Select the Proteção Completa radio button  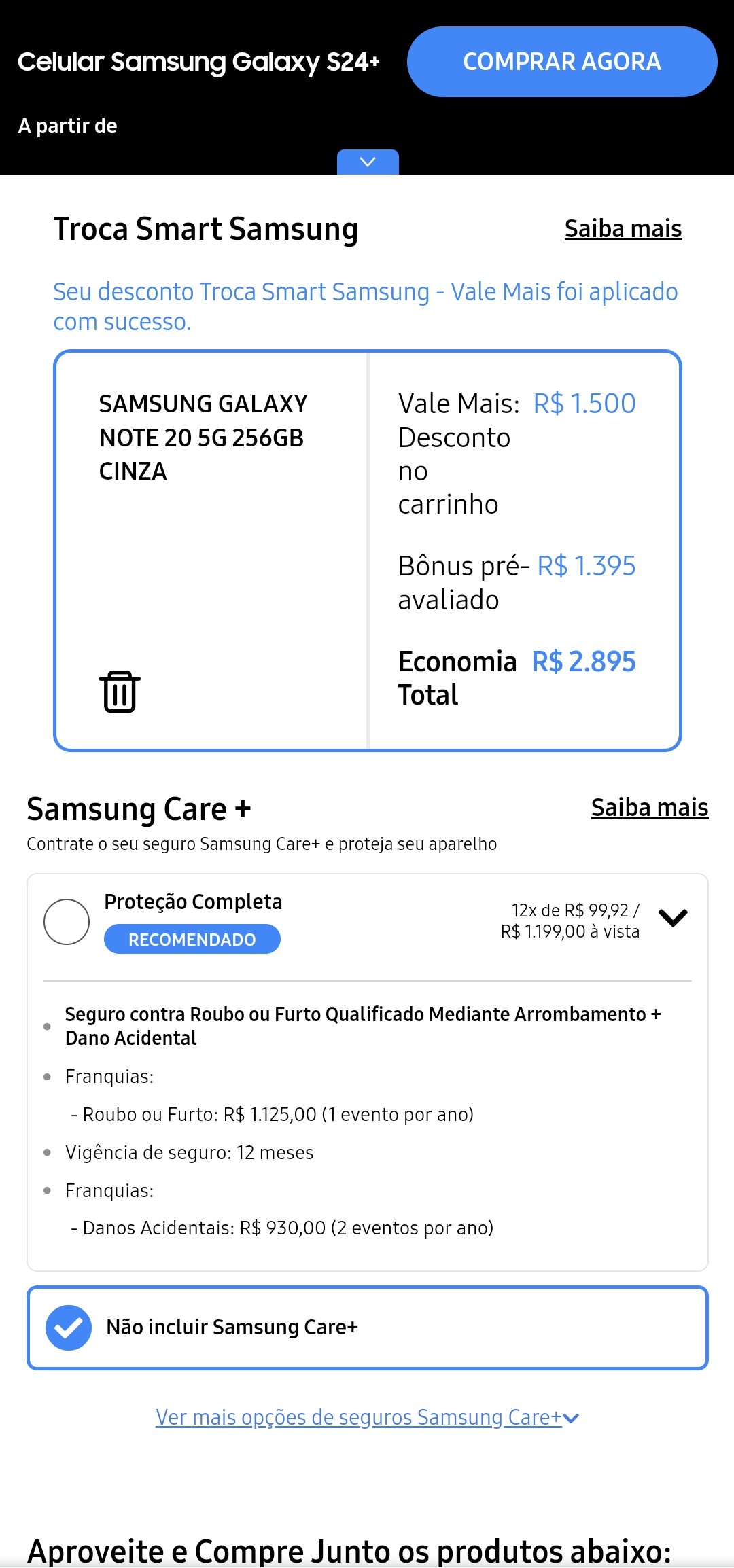(x=67, y=921)
